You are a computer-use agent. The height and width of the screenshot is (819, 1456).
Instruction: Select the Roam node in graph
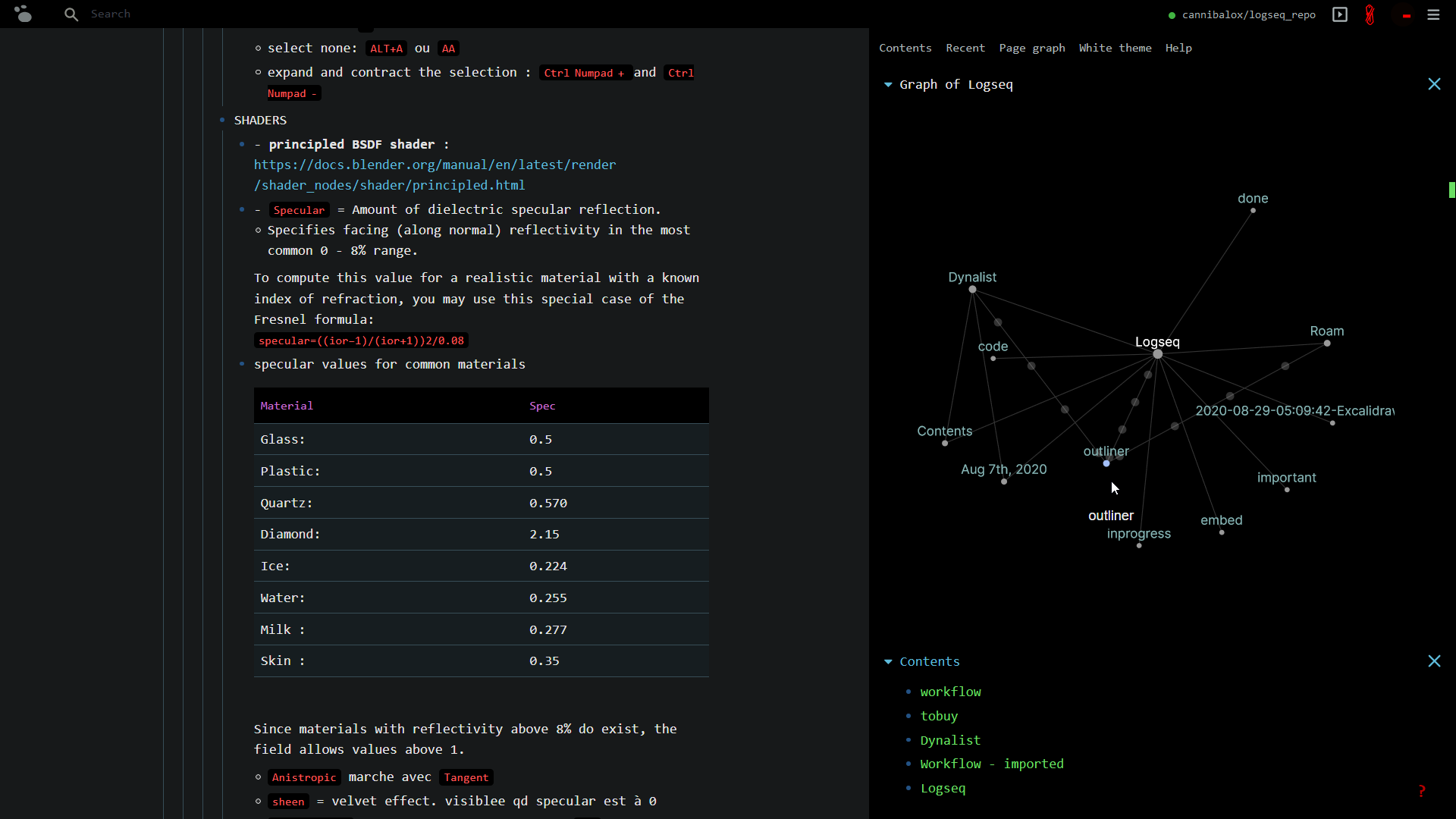(x=1327, y=344)
